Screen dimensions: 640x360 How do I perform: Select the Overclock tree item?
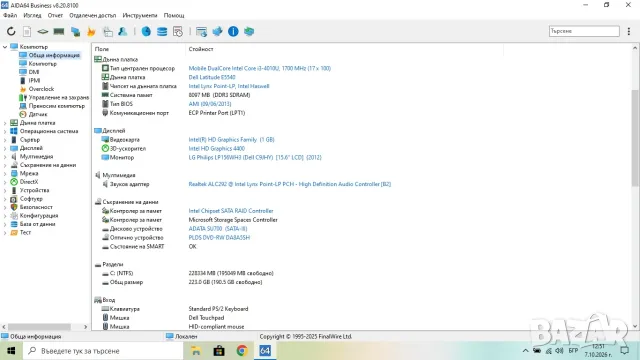pyautogui.click(x=41, y=89)
